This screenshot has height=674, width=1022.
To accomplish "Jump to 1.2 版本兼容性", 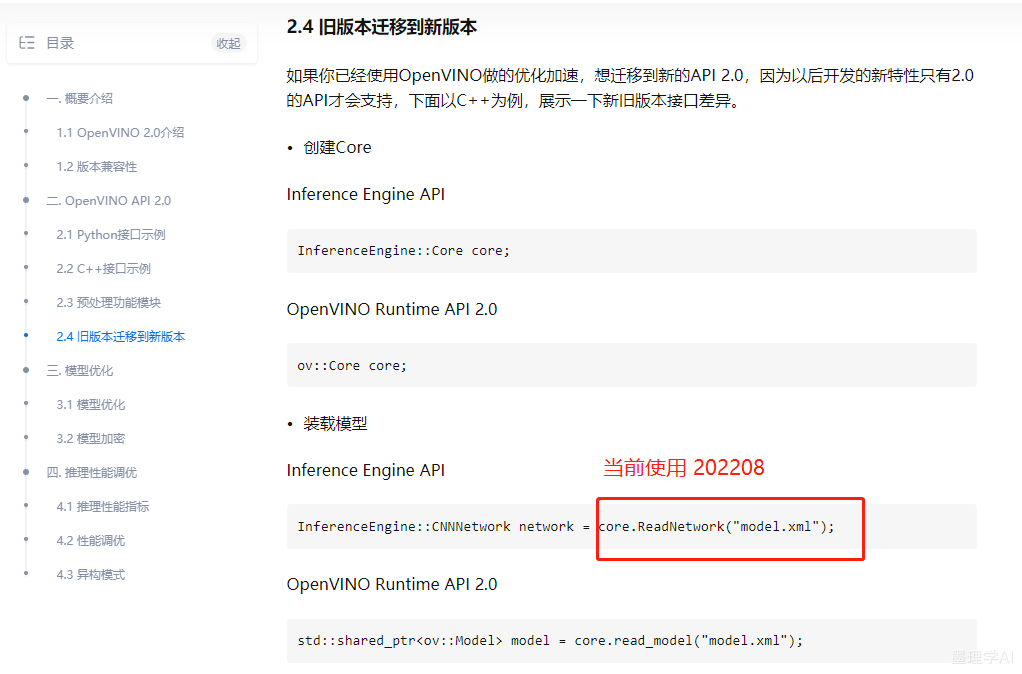I will [x=96, y=166].
